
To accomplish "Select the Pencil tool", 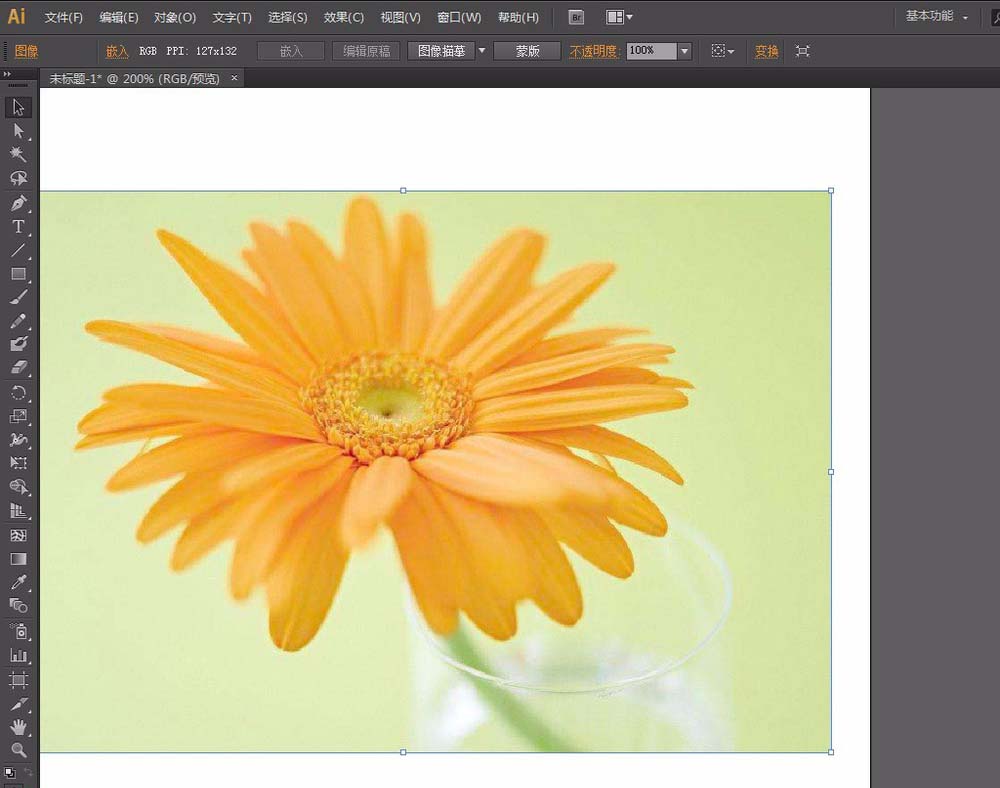I will click(18, 321).
